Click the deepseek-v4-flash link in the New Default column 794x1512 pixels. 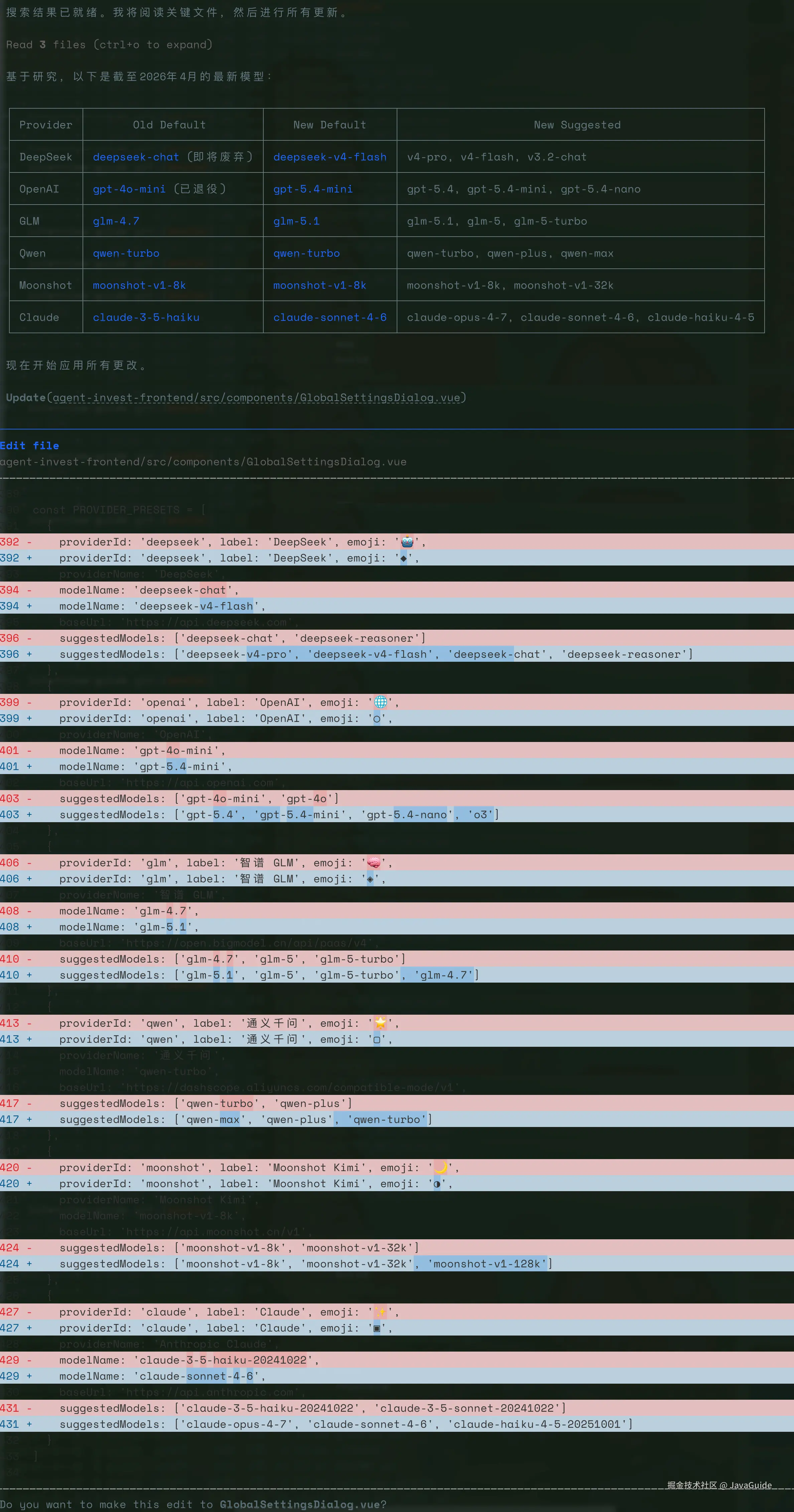tap(329, 157)
